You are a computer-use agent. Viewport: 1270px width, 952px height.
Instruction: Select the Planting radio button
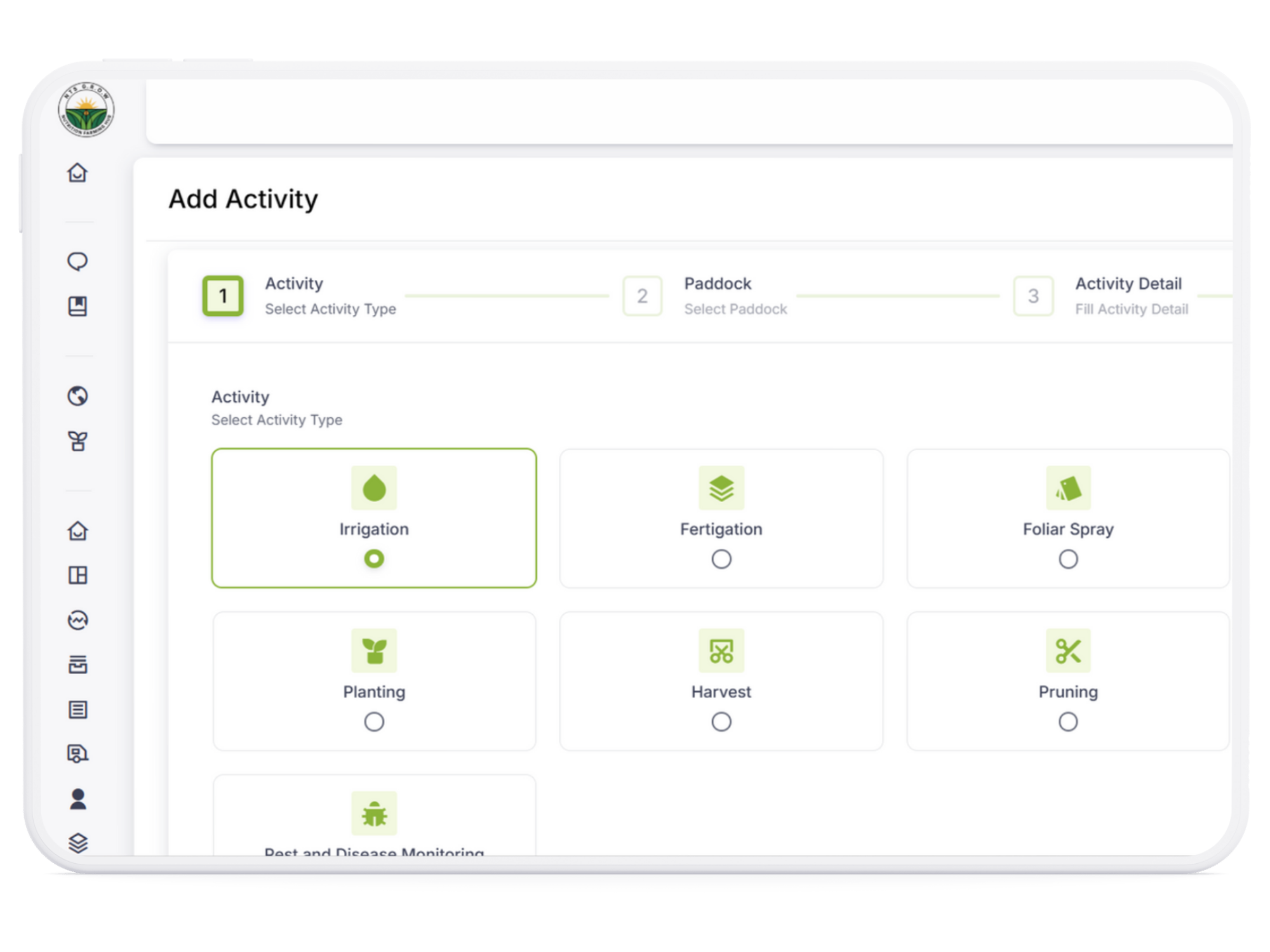click(374, 722)
